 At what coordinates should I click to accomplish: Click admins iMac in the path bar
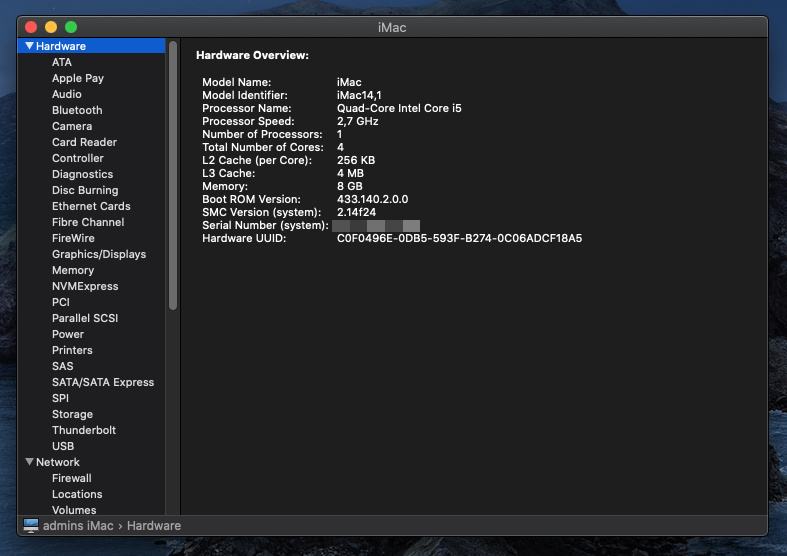pyautogui.click(x=78, y=526)
